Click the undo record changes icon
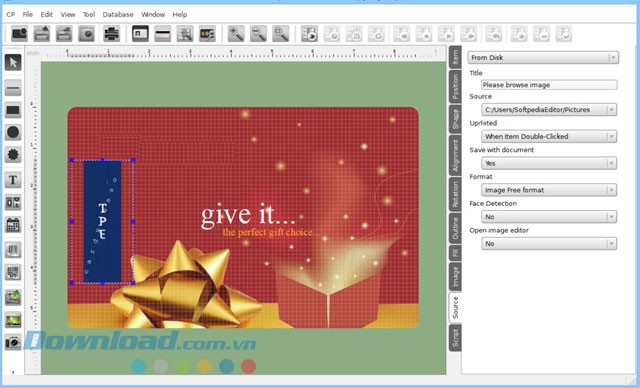This screenshot has width=640, height=388. 493,34
